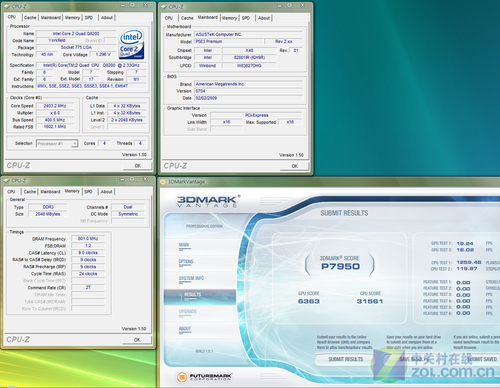
Task: Open OPTIONS in the 3DMark sidebar
Action: [x=186, y=262]
